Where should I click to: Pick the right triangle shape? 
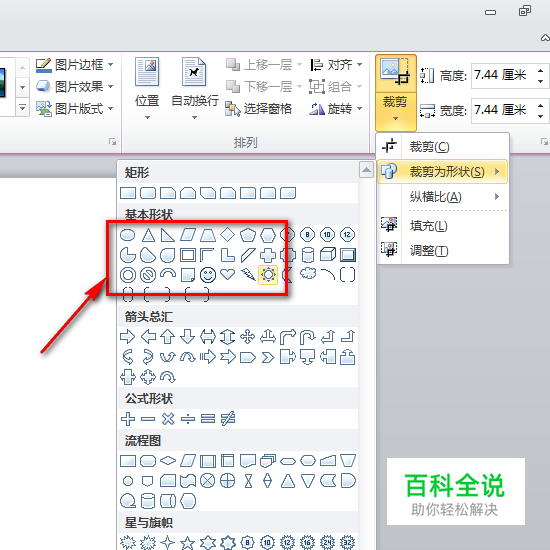tap(168, 235)
